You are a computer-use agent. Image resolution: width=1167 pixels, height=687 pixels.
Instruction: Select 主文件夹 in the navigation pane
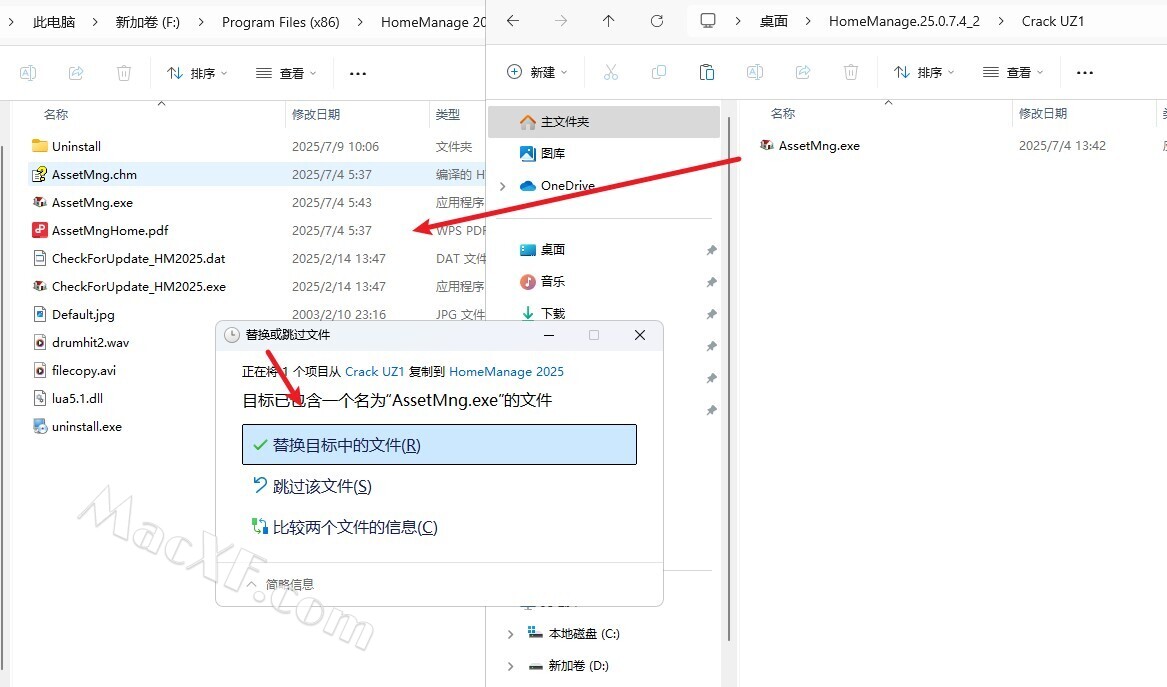604,121
